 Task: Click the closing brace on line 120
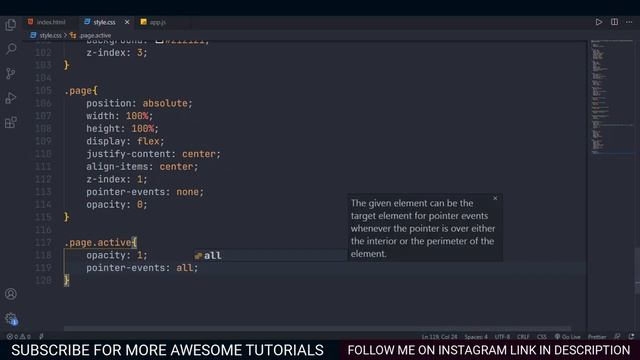pyautogui.click(x=67, y=280)
